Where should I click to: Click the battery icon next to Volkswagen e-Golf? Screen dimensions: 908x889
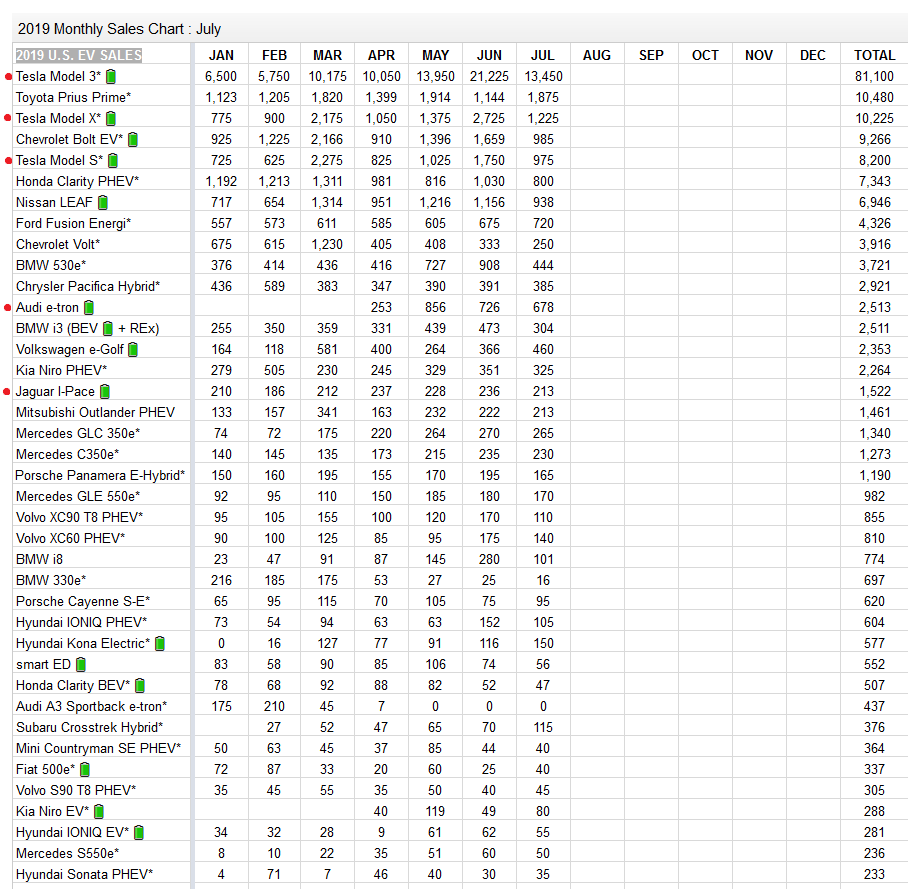tap(133, 350)
